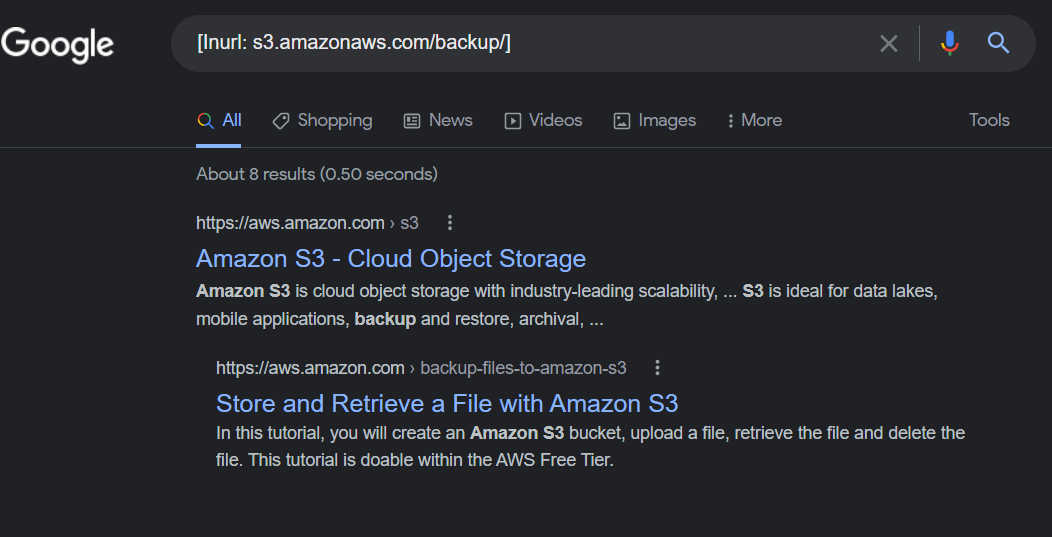Clear the search box with X
The image size is (1052, 537).
[888, 44]
